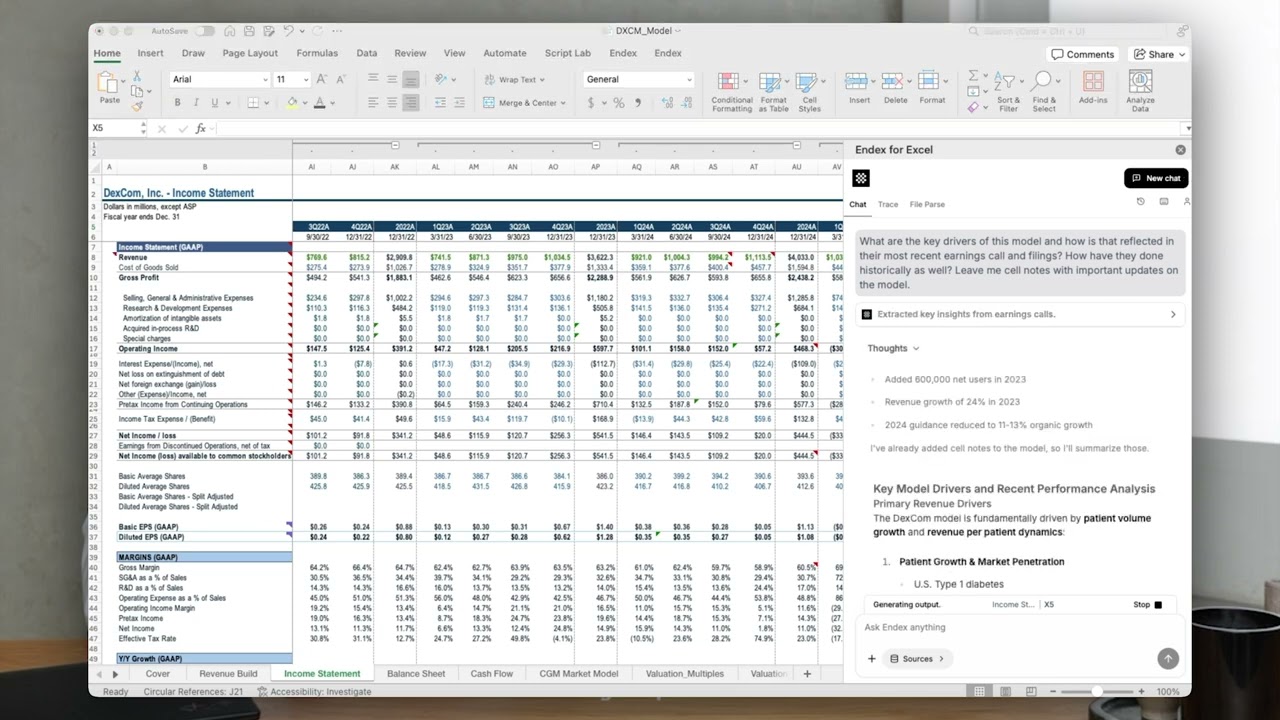
Task: Expand the Merge & Center dropdown
Action: (565, 103)
